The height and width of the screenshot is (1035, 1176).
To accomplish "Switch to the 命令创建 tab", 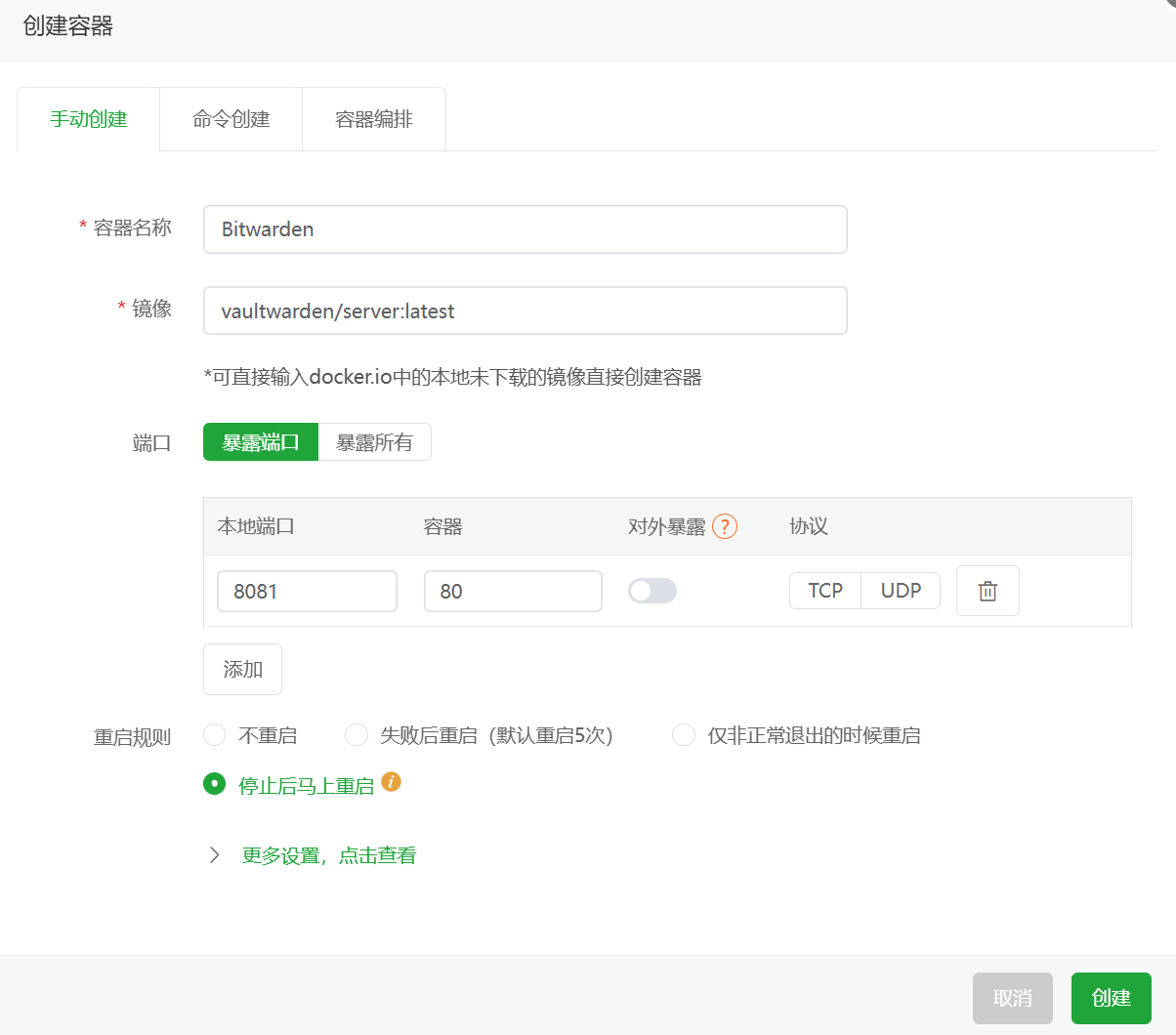I will point(231,118).
